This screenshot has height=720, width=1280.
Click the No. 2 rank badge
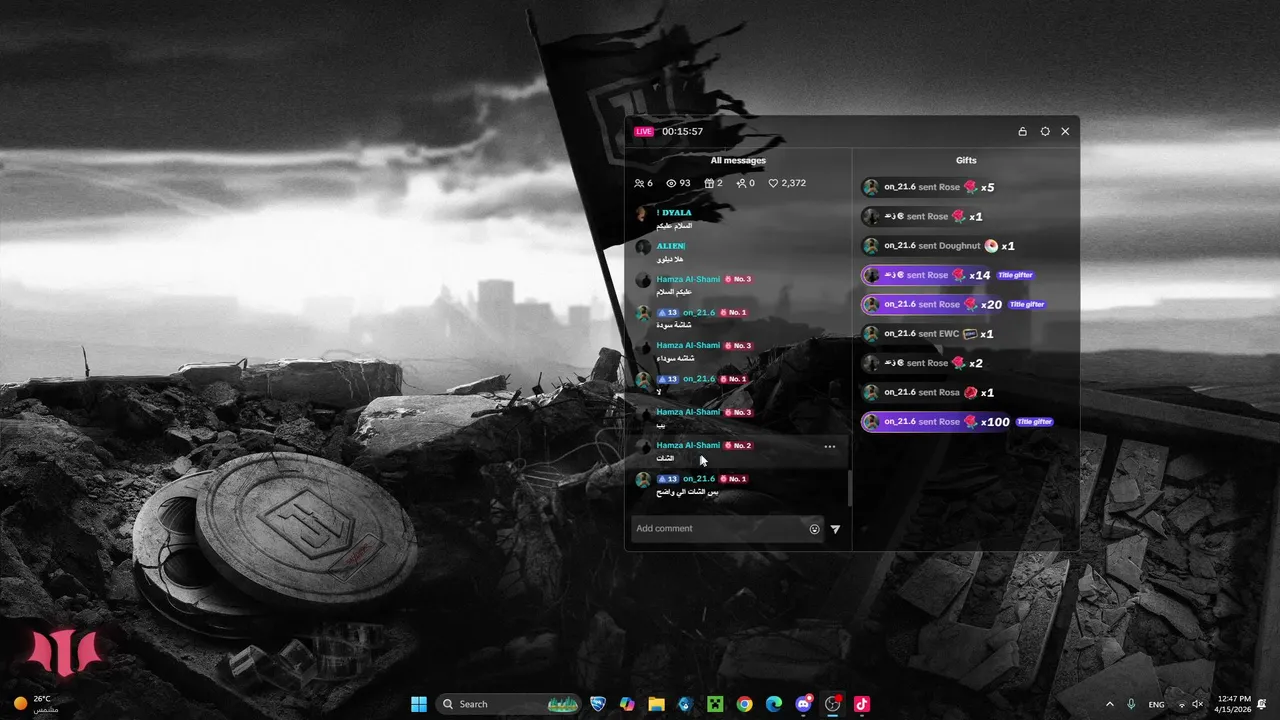(738, 445)
